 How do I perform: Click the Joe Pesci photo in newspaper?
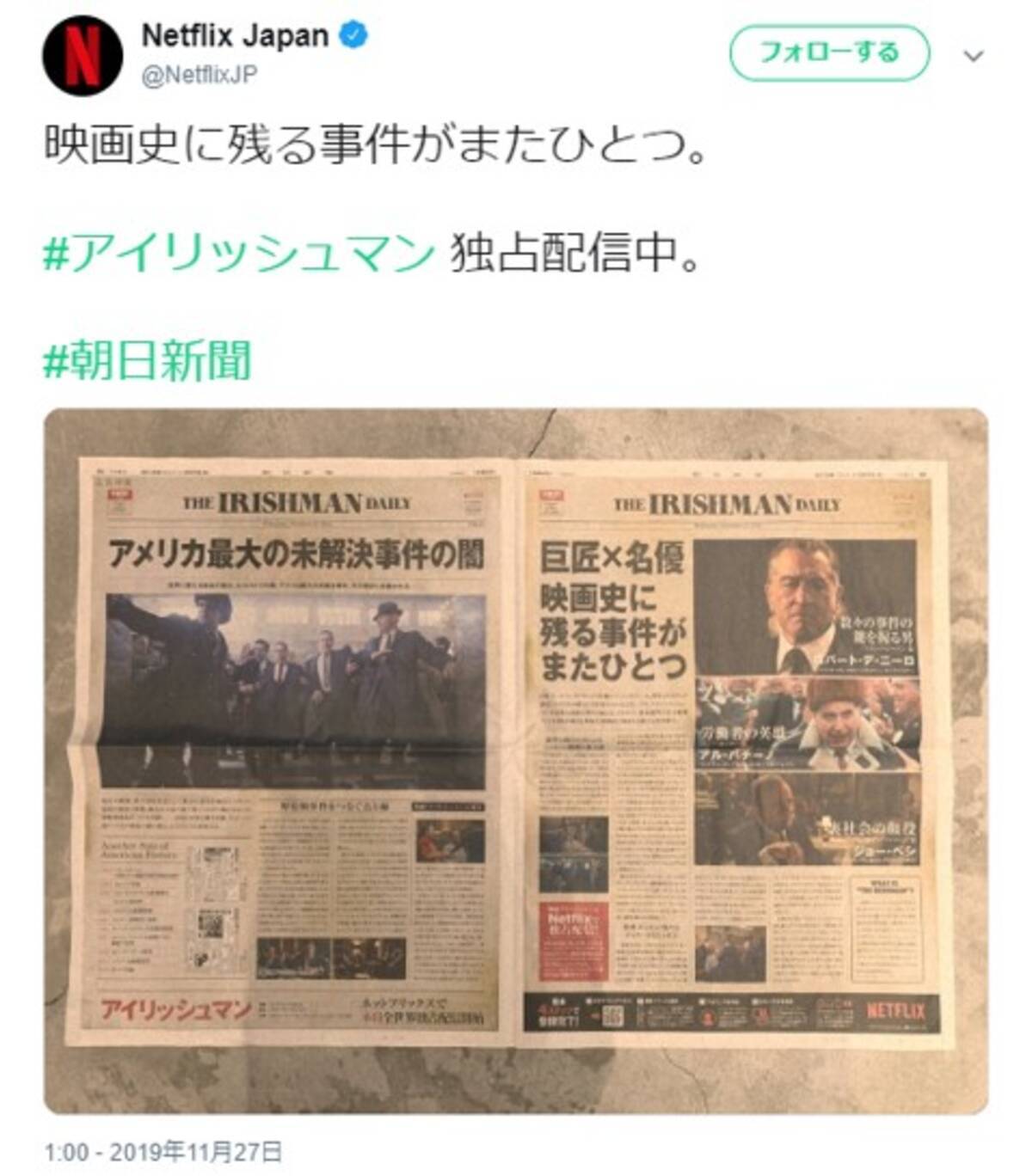(x=808, y=818)
